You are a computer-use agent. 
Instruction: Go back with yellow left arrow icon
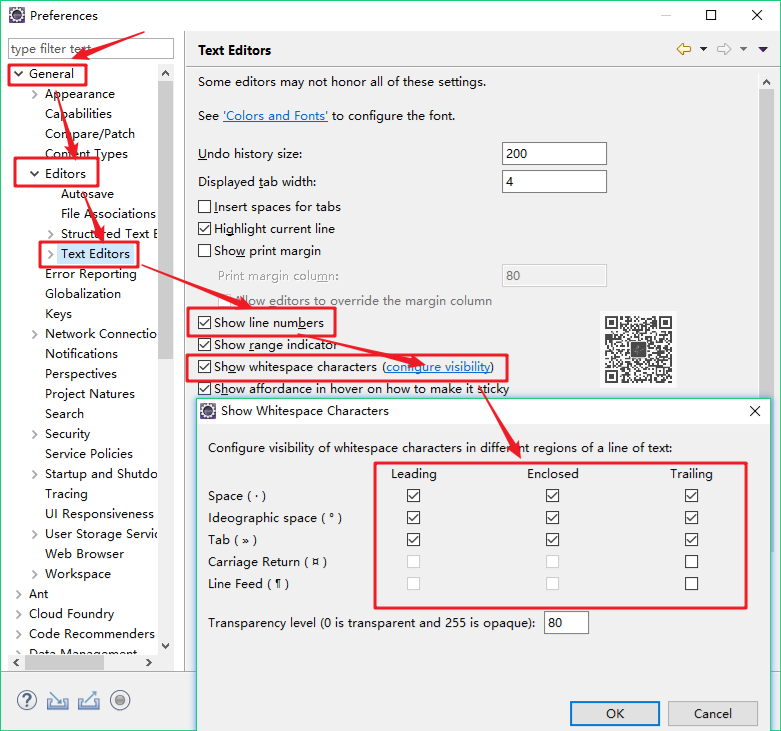[684, 49]
